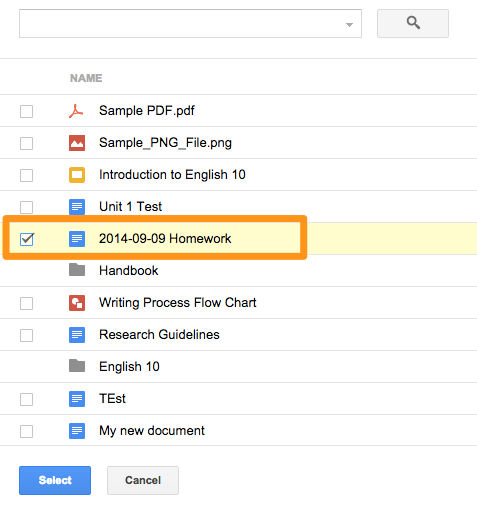This screenshot has height=511, width=477.
Task: Choose the Unit 1 Test file name
Action: click(131, 207)
